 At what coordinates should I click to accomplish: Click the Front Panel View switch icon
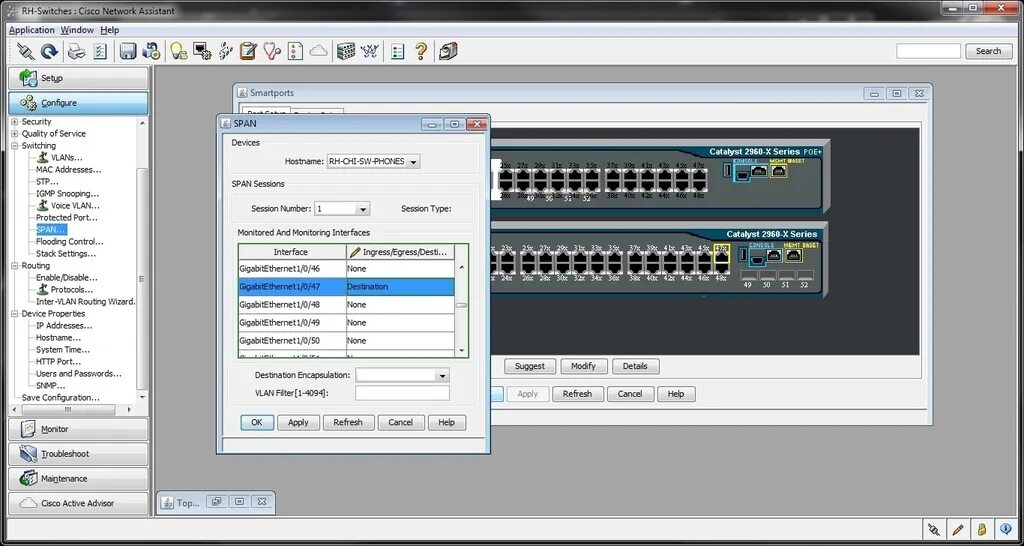click(x=346, y=51)
